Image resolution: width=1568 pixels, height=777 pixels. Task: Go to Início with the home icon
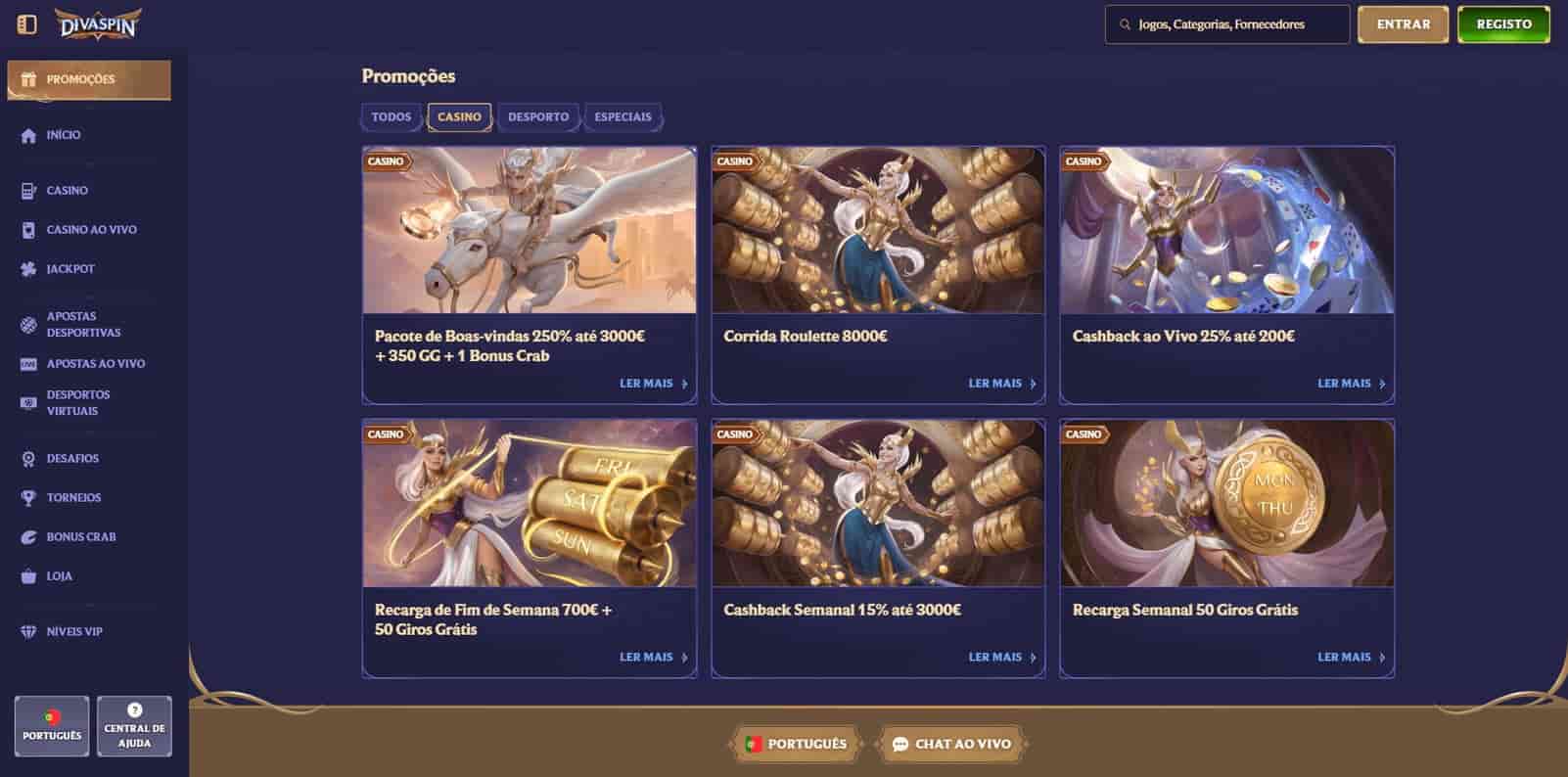pos(28,135)
